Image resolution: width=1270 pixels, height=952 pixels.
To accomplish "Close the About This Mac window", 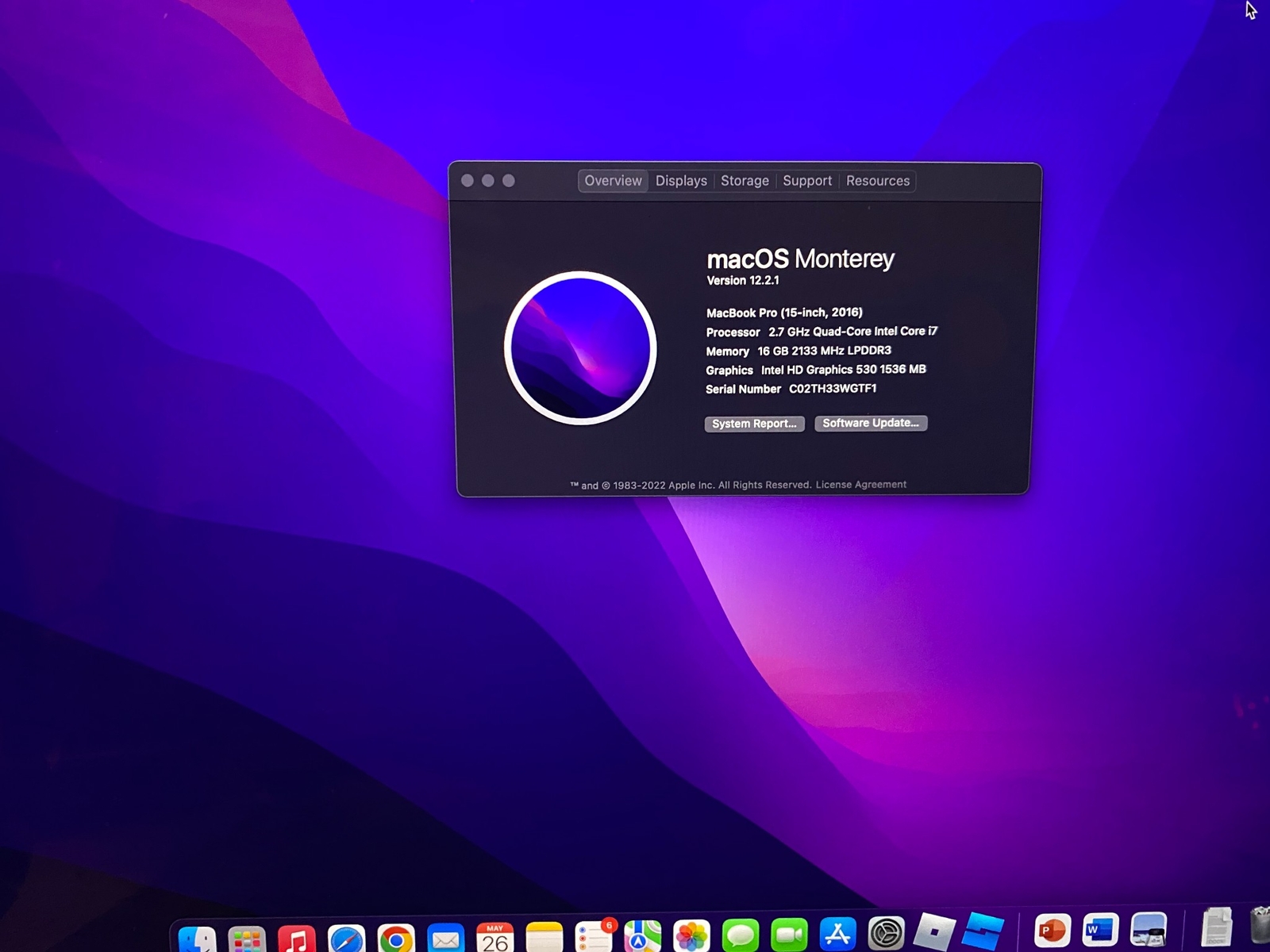I will click(x=468, y=181).
